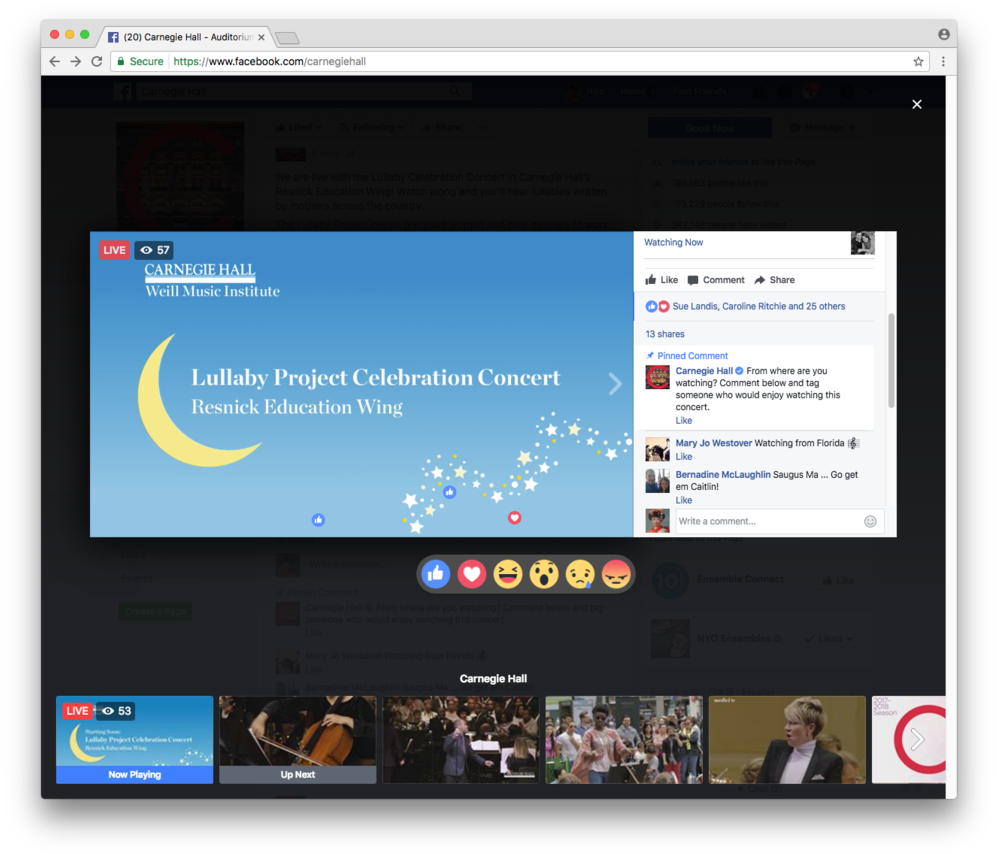Open Chrome's three-dot menu
Screen dimensions: 997x854
(x=943, y=61)
